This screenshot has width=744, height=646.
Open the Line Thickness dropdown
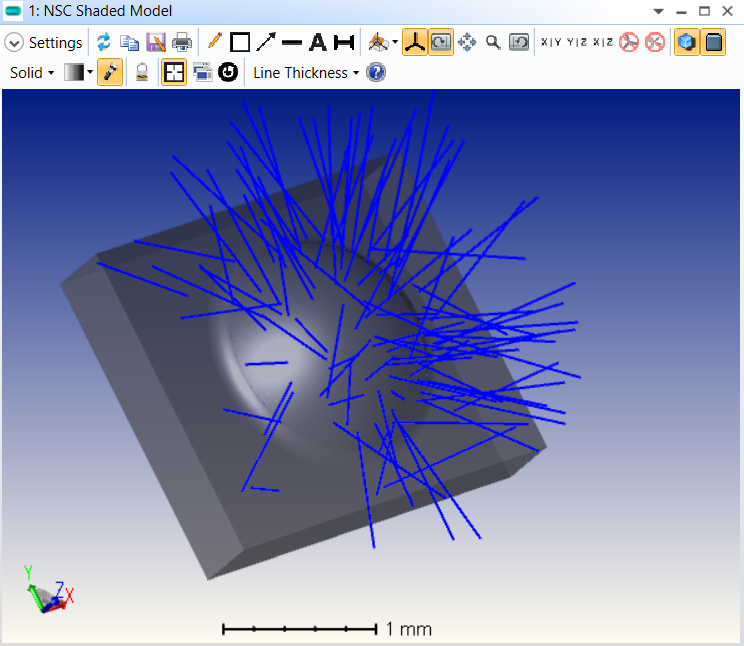(x=305, y=73)
